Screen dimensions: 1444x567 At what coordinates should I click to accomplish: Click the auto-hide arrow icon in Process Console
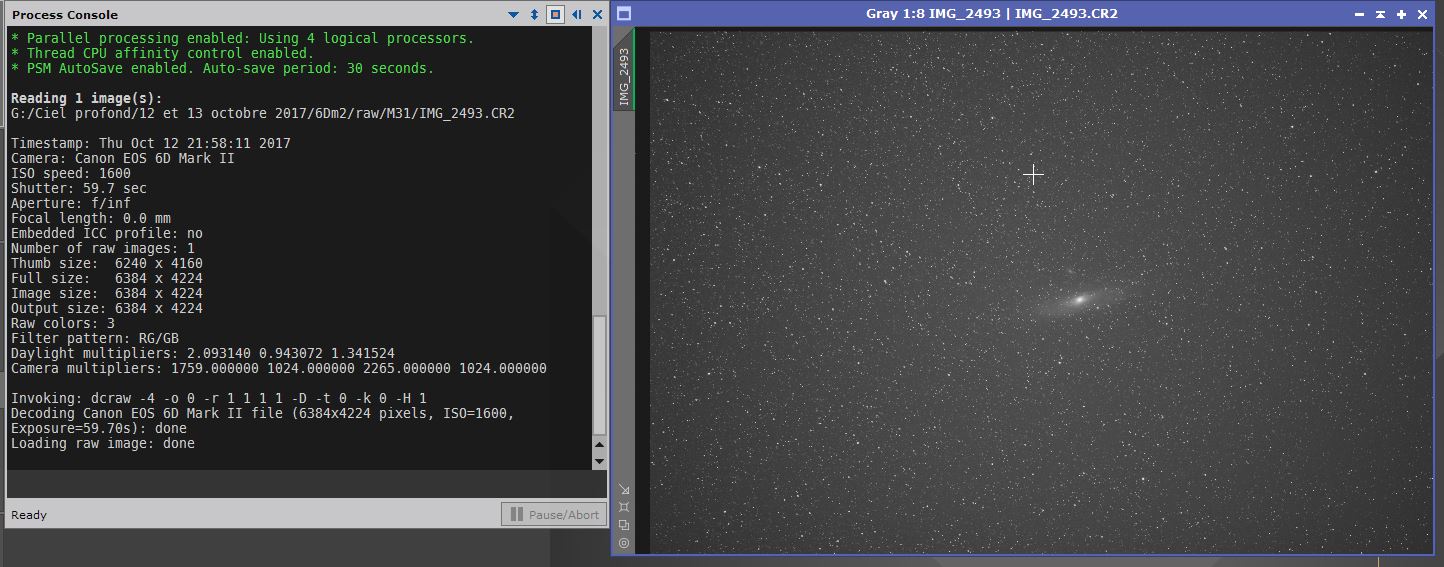[577, 15]
